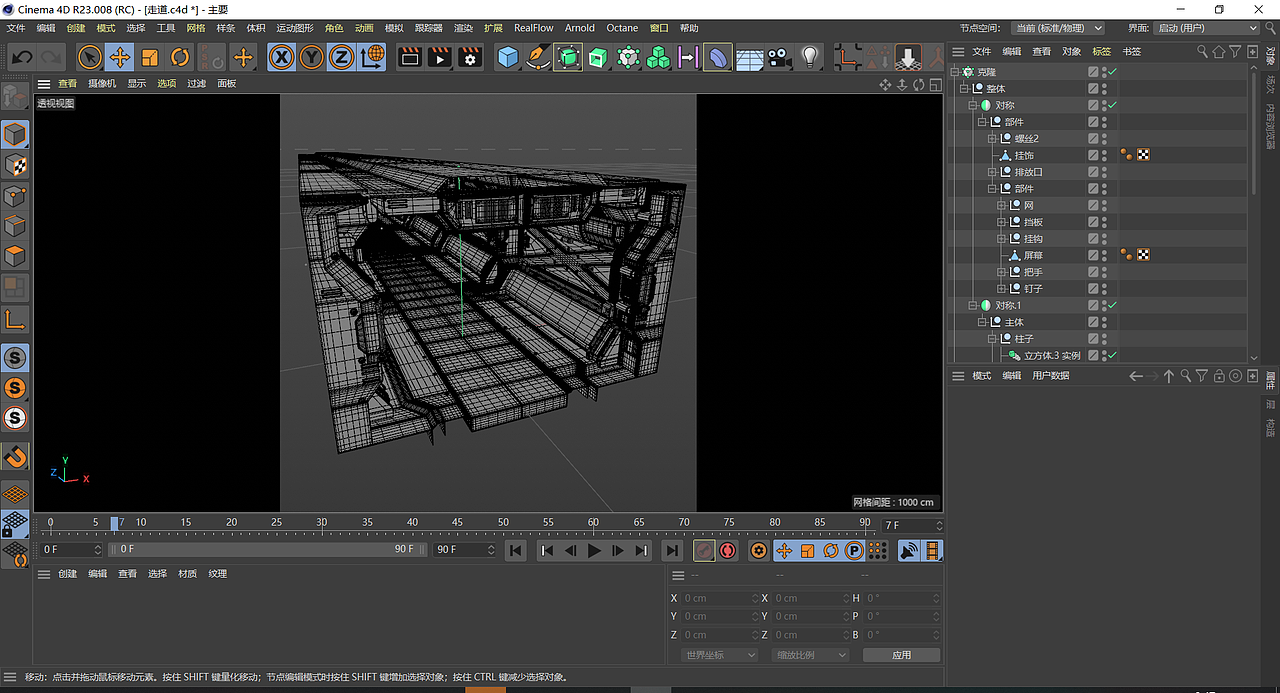The width and height of the screenshot is (1280, 693).
Task: Open the 世界坐标 coordinate dropdown
Action: pos(719,655)
